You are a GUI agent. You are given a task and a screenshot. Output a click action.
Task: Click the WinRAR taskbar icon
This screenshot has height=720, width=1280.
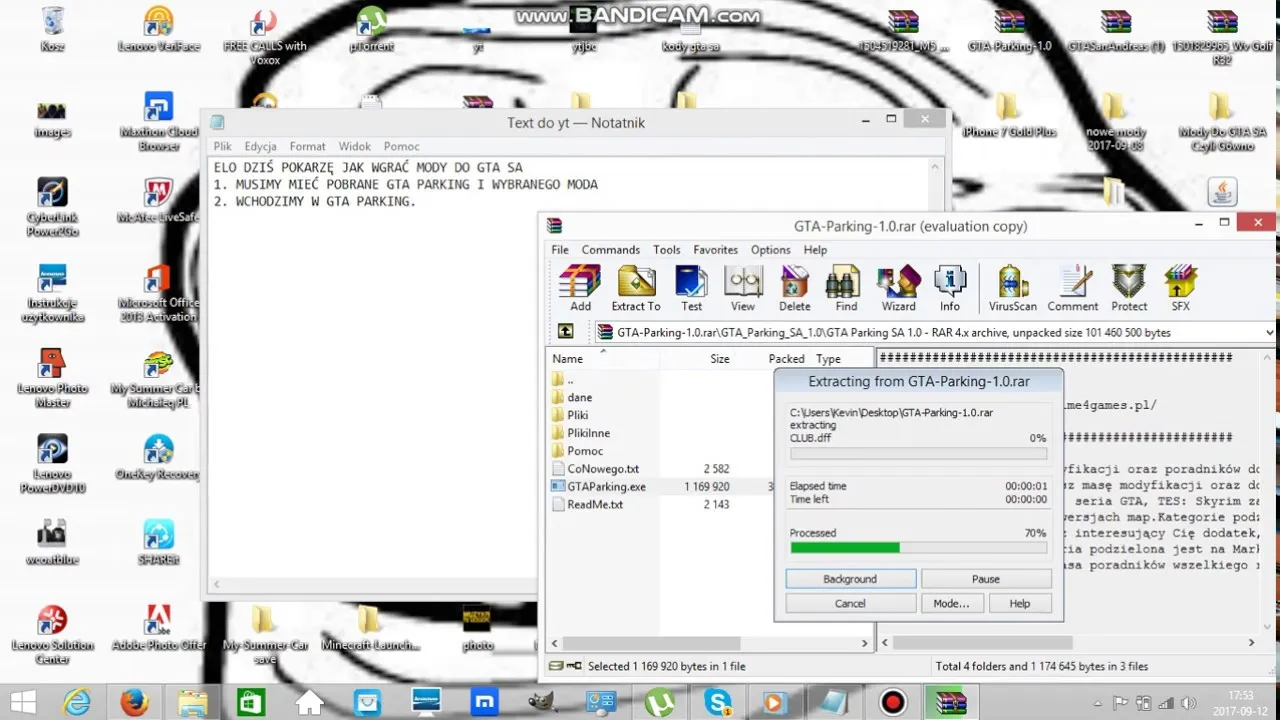(950, 702)
